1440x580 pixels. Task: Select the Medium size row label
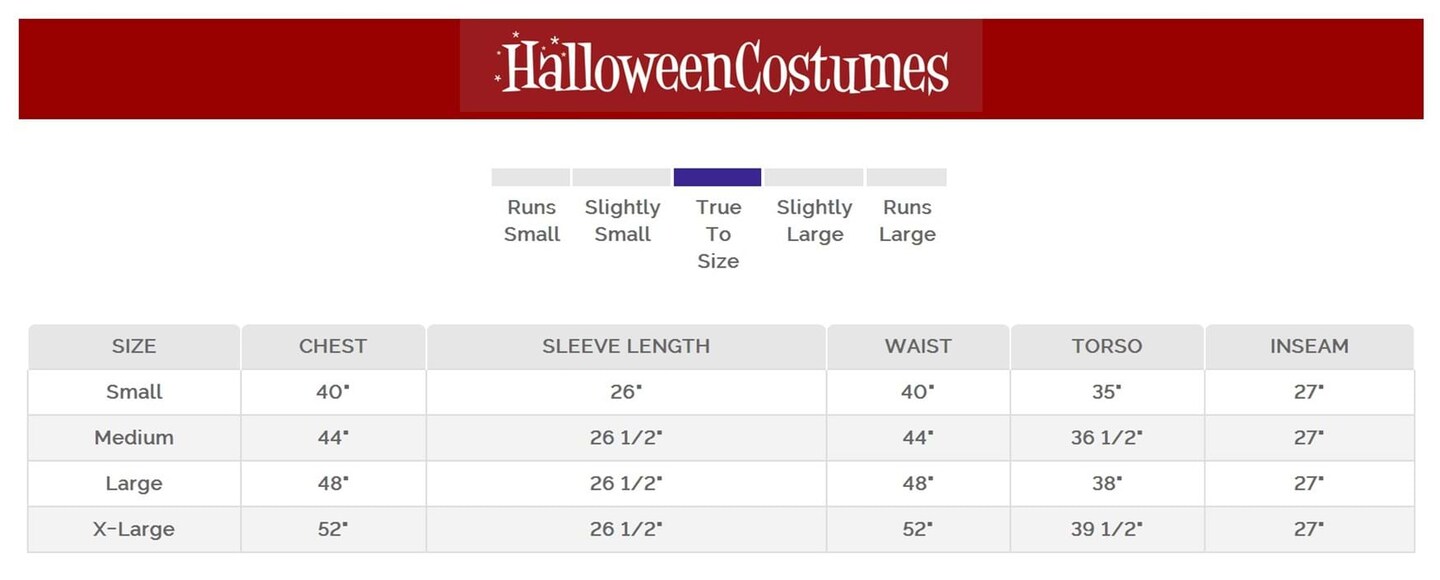[x=134, y=438]
